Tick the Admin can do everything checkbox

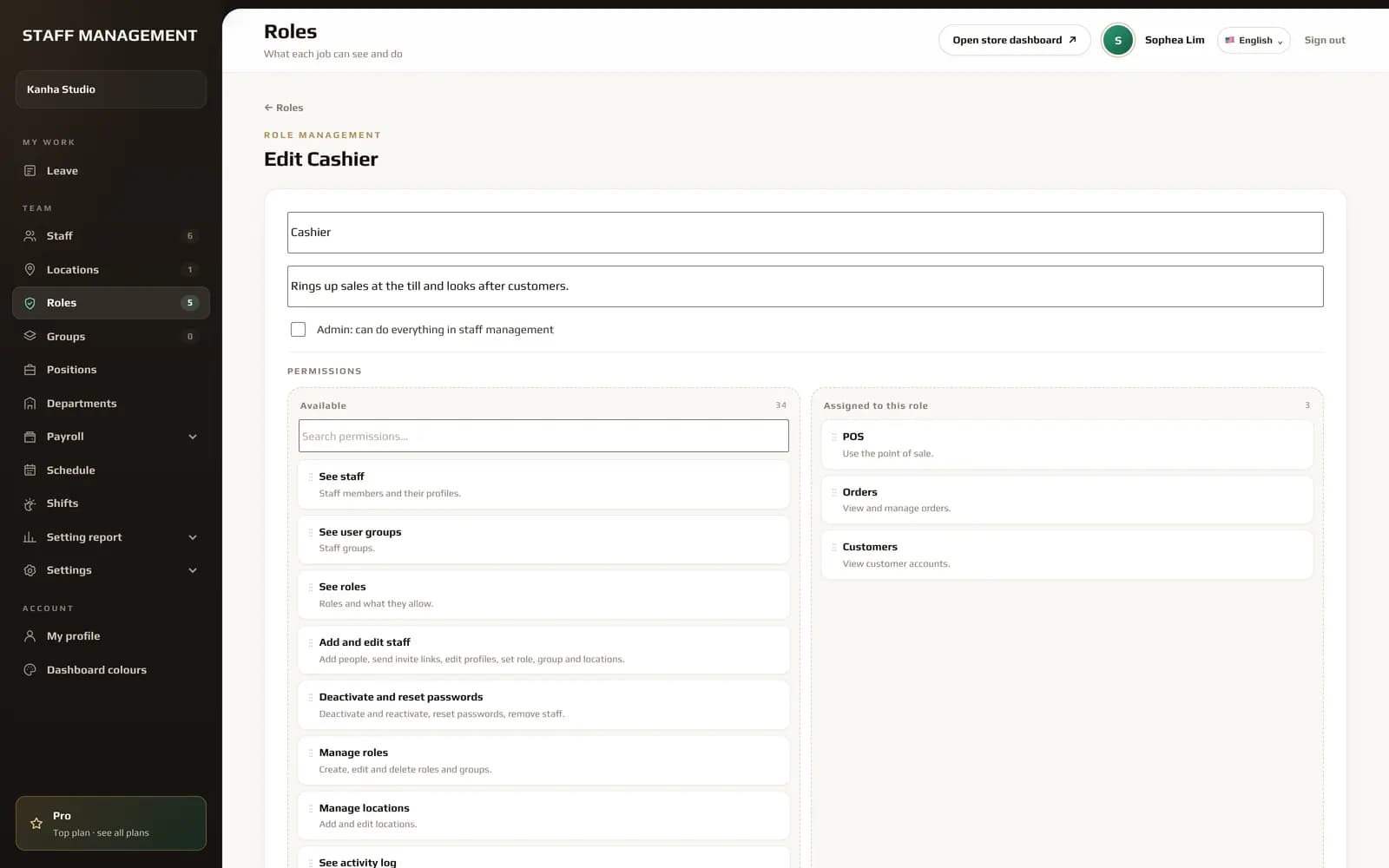(x=298, y=330)
